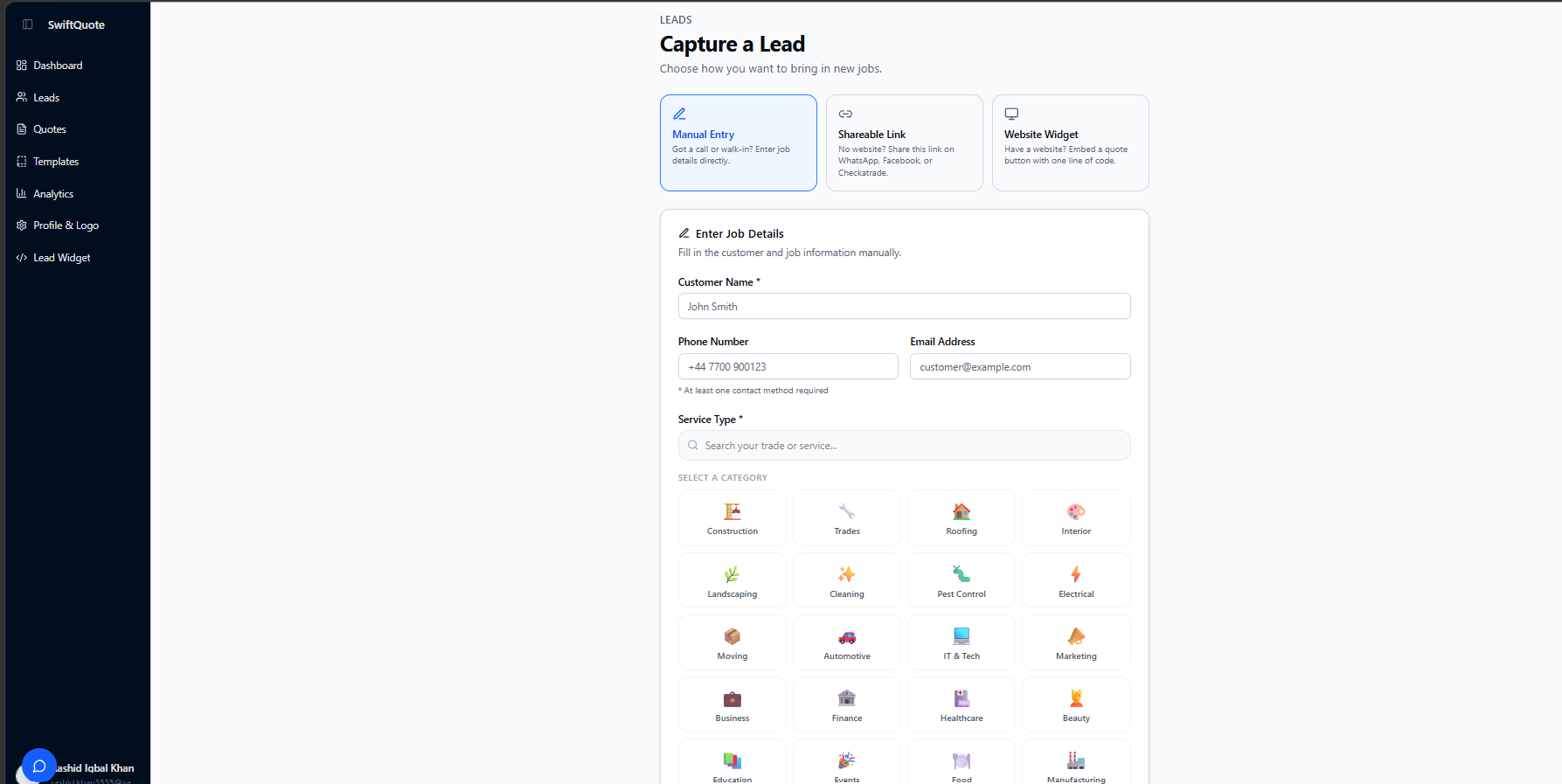The image size is (1562, 784).
Task: Choose the Beauty category
Action: (x=1076, y=704)
